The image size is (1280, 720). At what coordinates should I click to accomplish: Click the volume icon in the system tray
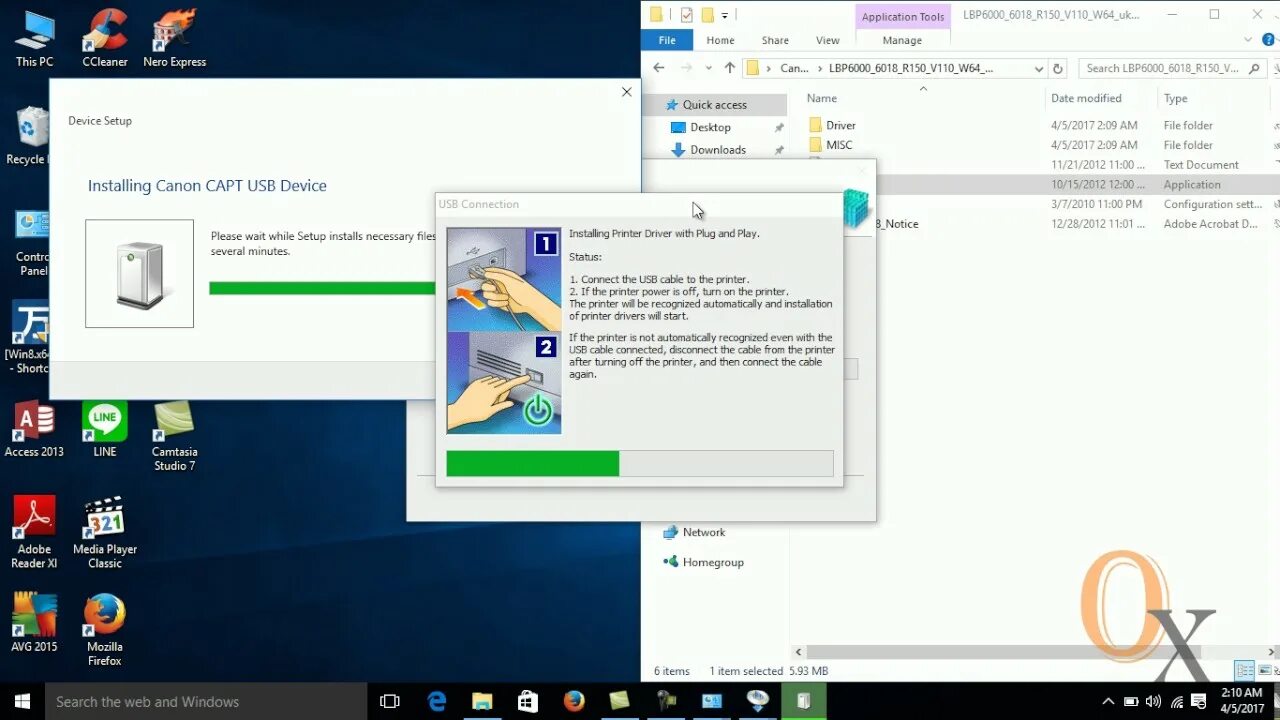click(1154, 702)
